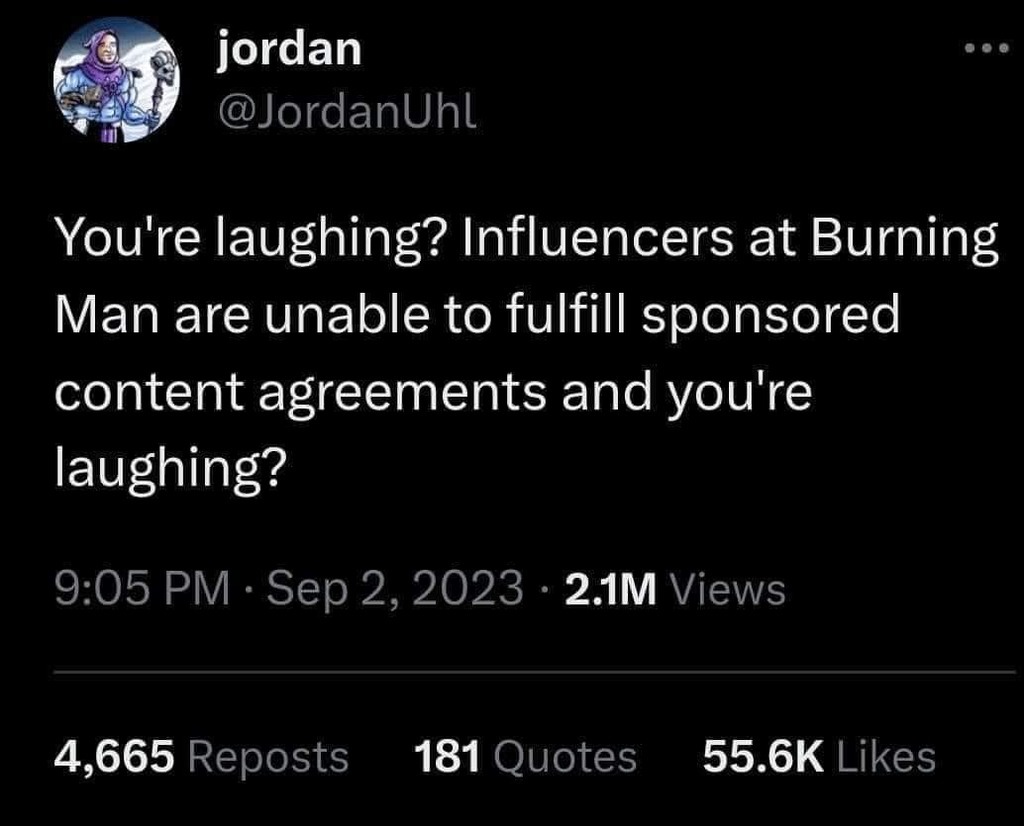View the 4,665 reposts count
This screenshot has height=826, width=1024.
coord(114,757)
